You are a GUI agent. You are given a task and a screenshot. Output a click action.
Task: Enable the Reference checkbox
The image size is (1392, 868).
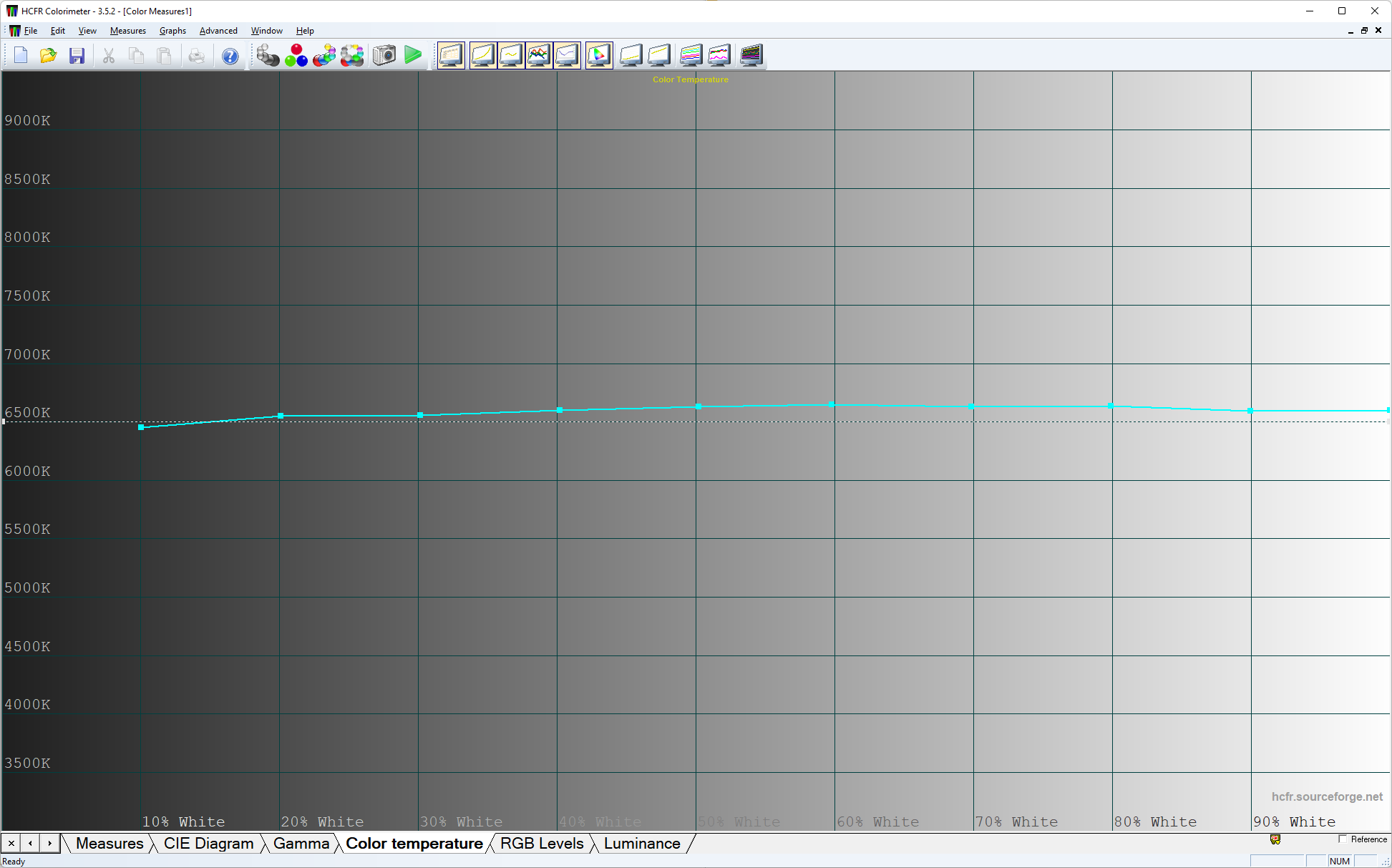point(1343,839)
